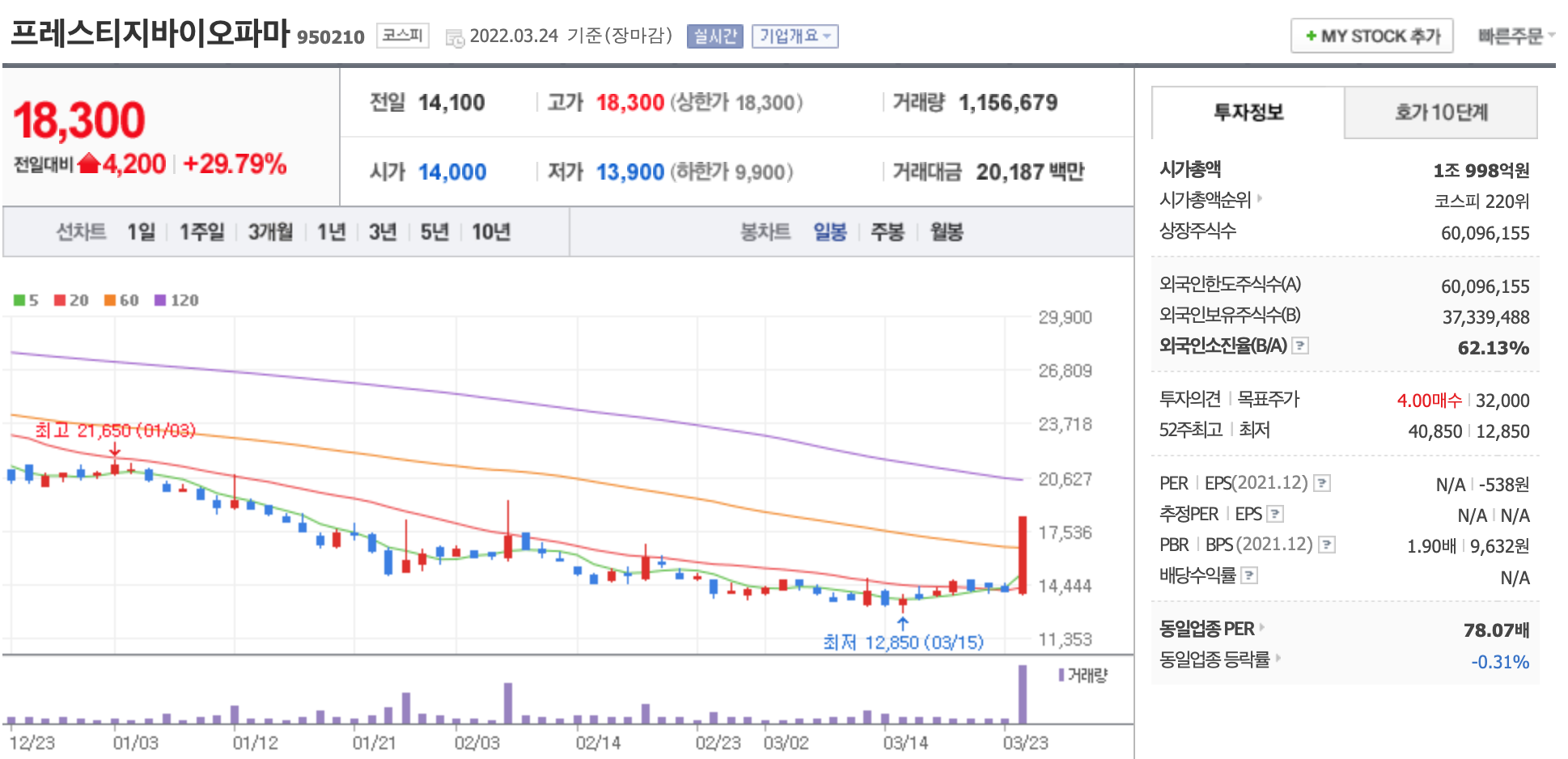The width and height of the screenshot is (1568, 759).
Task: Click the red up-arrow price change icon
Action: click(x=88, y=163)
